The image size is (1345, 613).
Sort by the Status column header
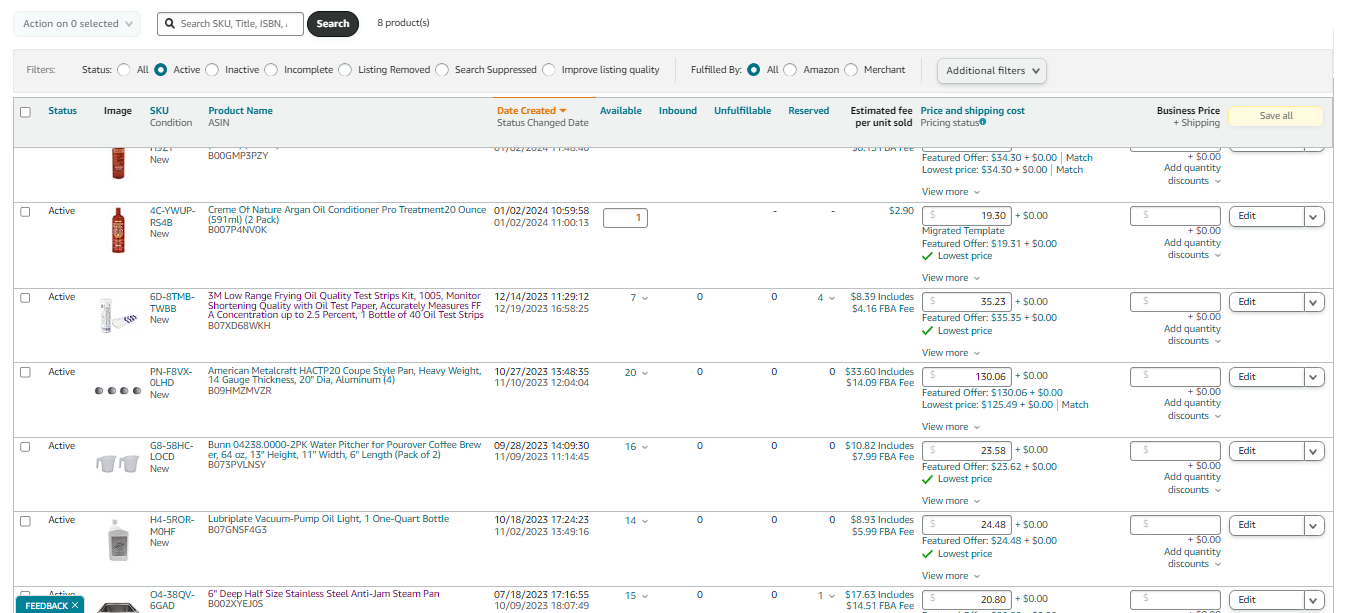62,111
